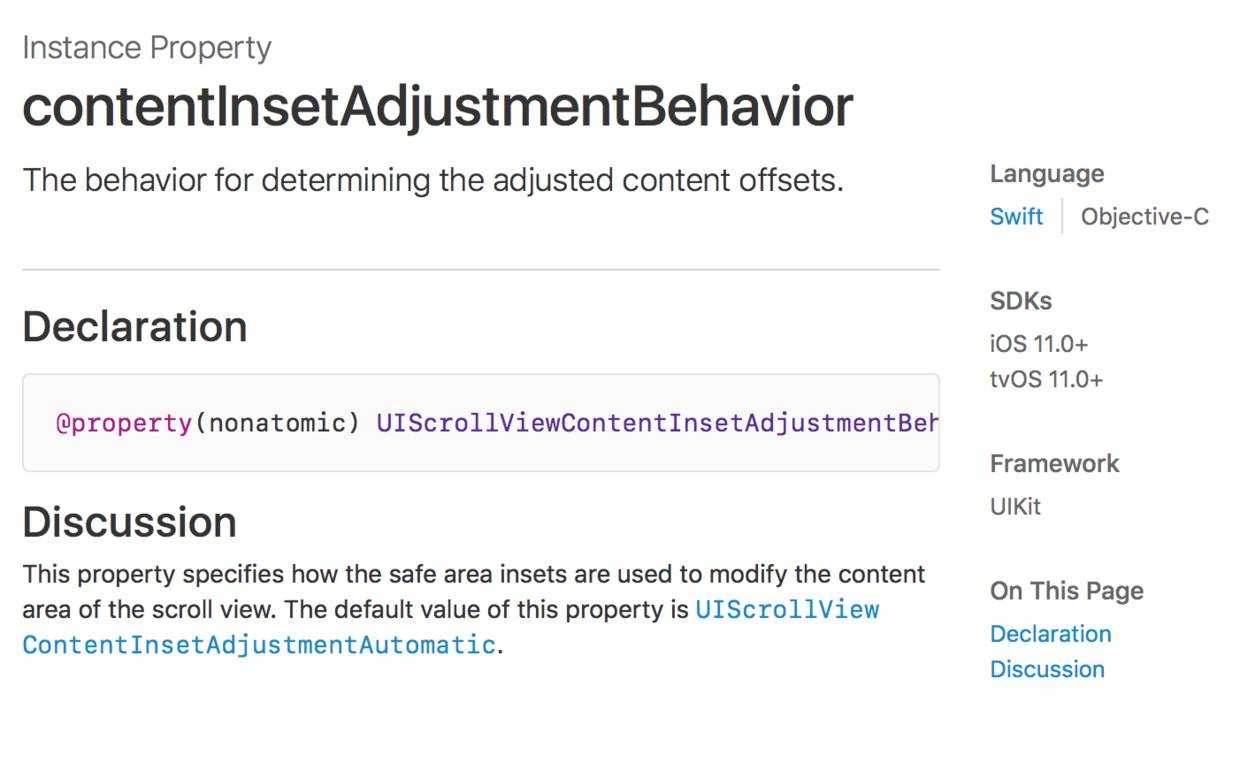1240x771 pixels.
Task: Jump to Discussion via On This Page
Action: click(1047, 670)
